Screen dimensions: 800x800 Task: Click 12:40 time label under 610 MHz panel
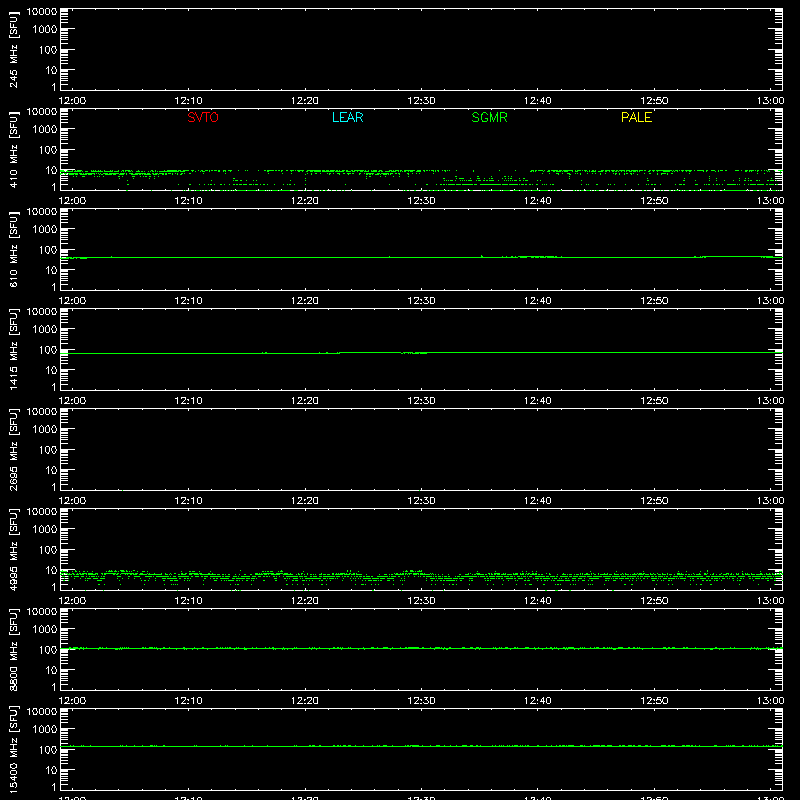(538, 301)
